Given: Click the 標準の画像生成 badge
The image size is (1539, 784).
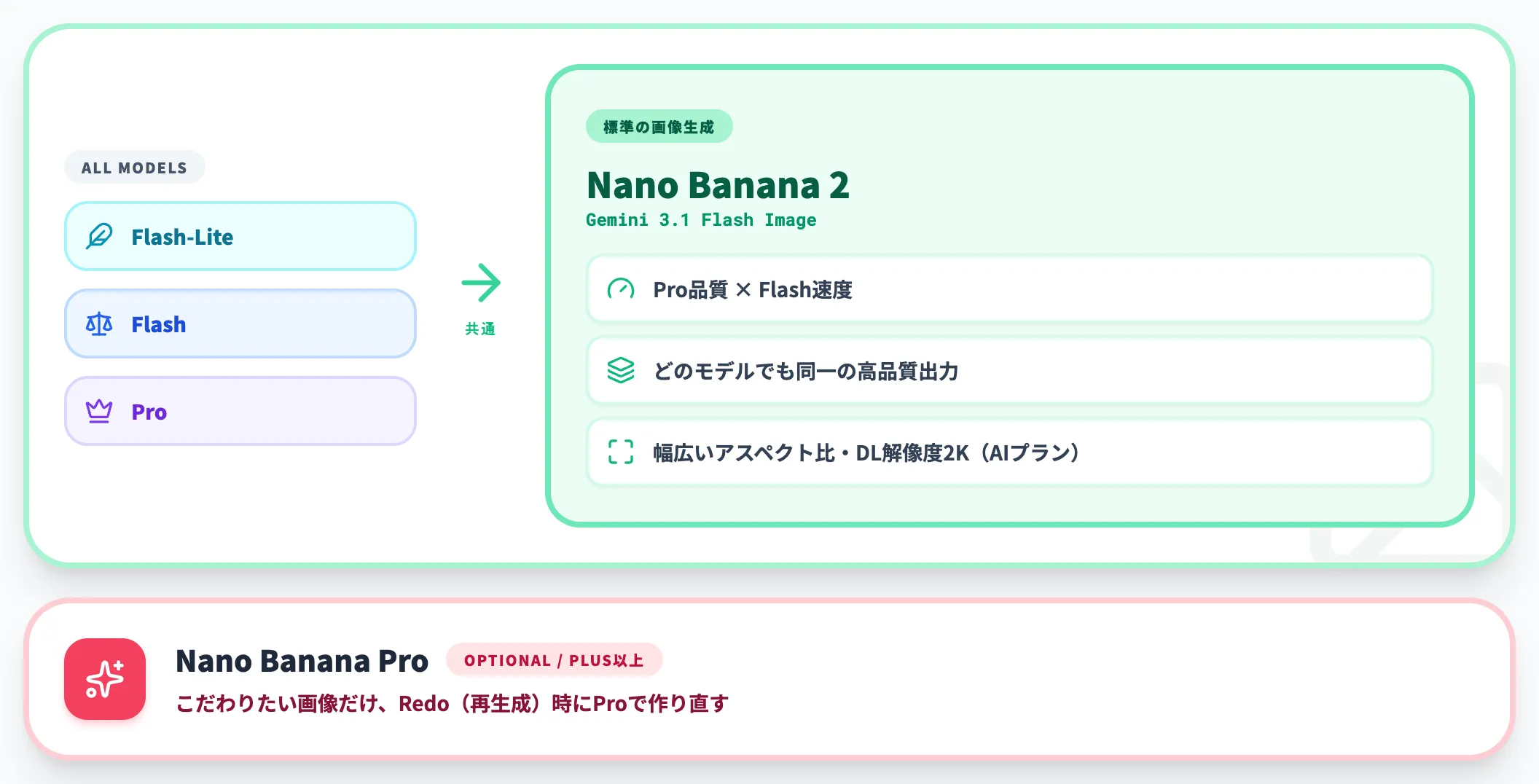Looking at the screenshot, I should [x=659, y=127].
